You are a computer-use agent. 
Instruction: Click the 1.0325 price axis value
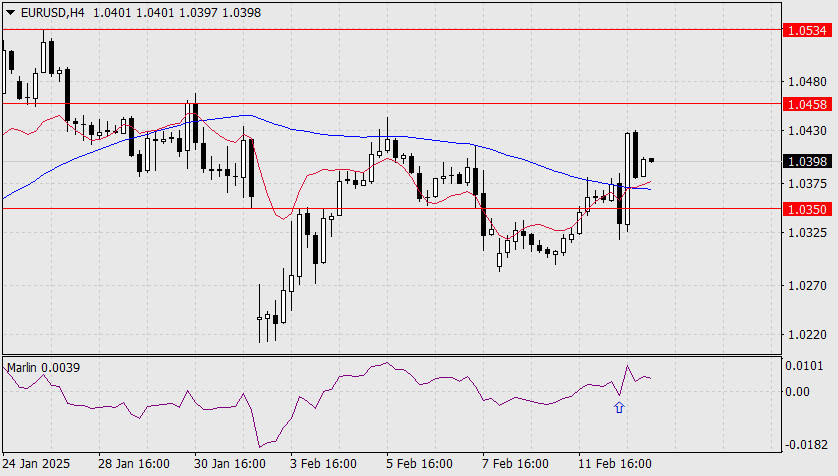click(807, 232)
